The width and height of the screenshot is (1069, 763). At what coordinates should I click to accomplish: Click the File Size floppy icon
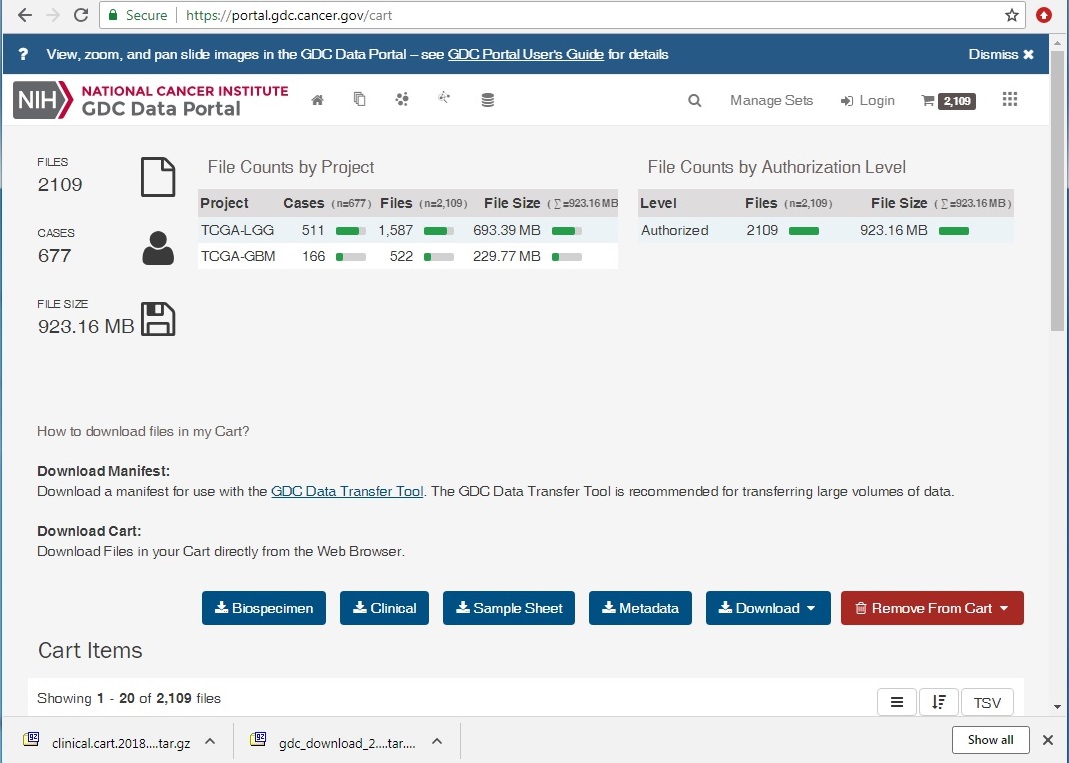coord(158,319)
